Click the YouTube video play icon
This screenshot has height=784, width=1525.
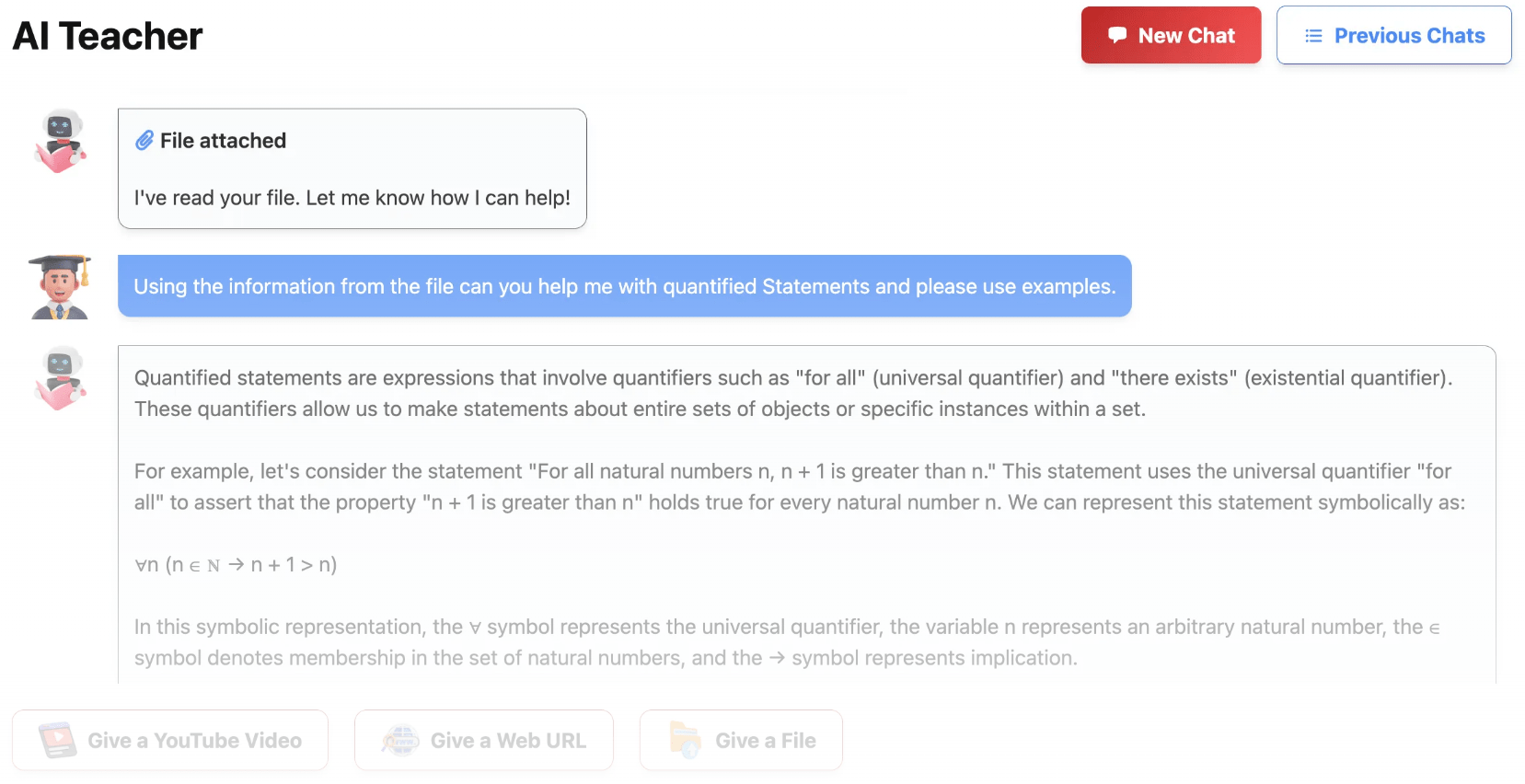(x=58, y=740)
